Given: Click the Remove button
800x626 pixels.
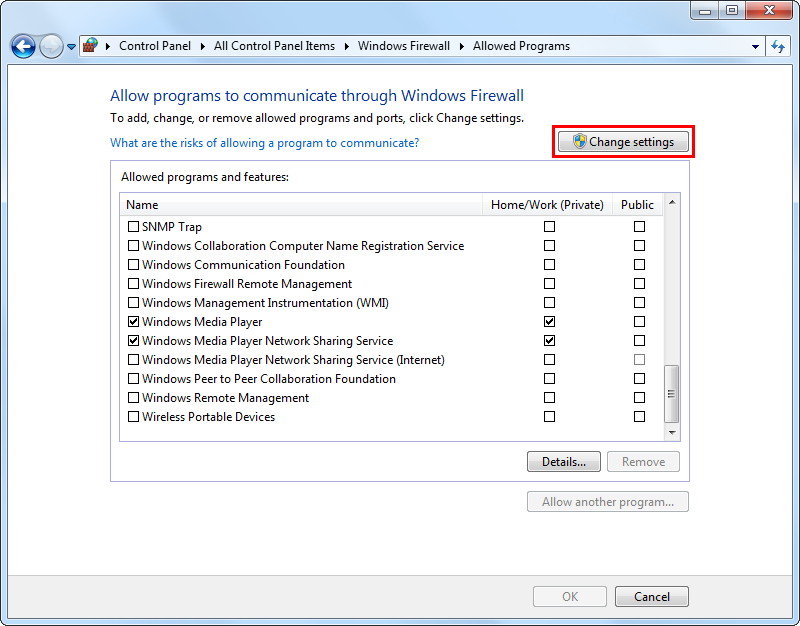Looking at the screenshot, I should pyautogui.click(x=643, y=462).
